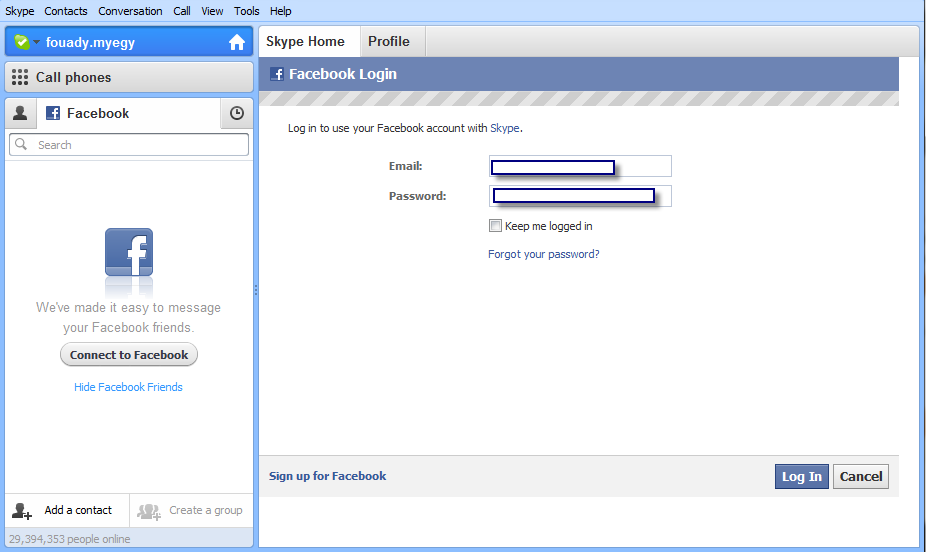Viewport: 926px width, 552px height.
Task: Enable Keep me logged in checkbox
Action: [x=495, y=226]
